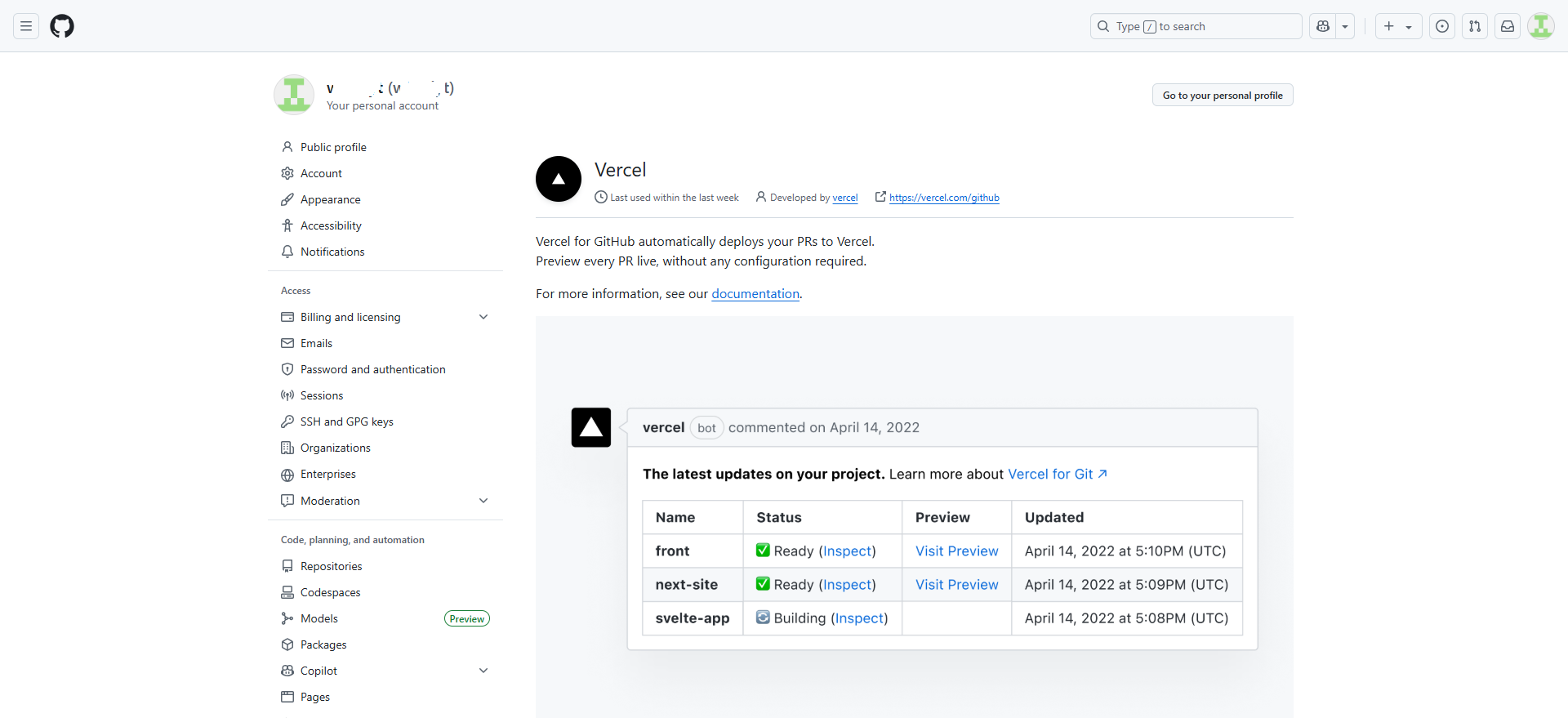1568x718 pixels.
Task: Open the notifications inbox icon
Action: [x=1508, y=26]
